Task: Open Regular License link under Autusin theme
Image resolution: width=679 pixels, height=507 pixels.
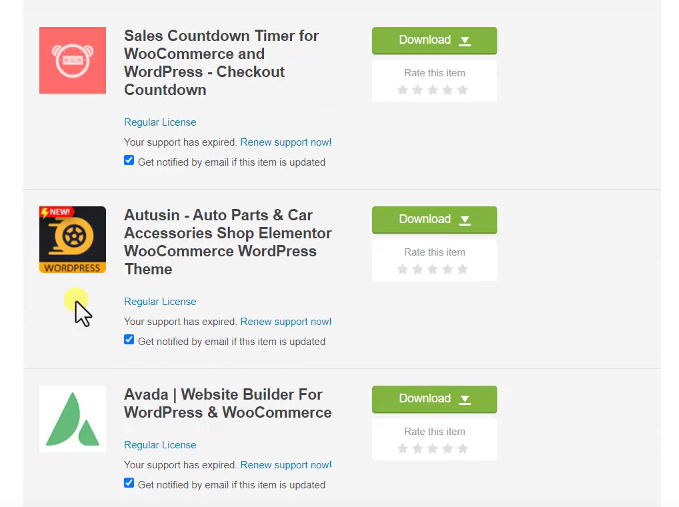Action: point(160,301)
